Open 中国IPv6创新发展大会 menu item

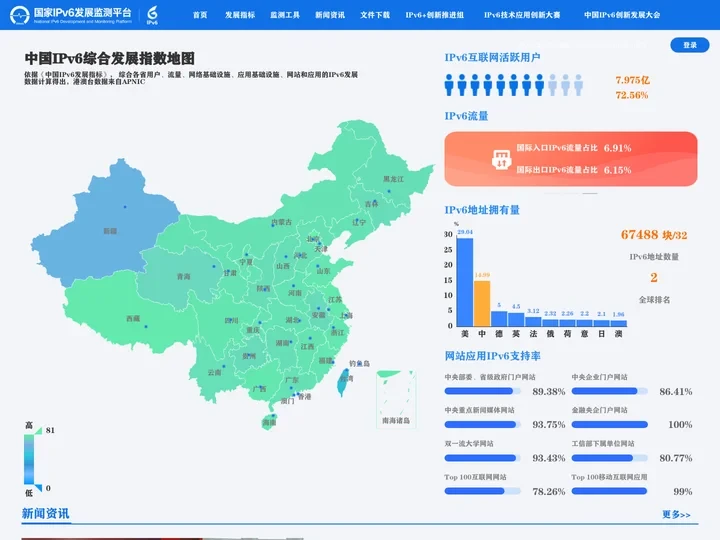pyautogui.click(x=622, y=15)
